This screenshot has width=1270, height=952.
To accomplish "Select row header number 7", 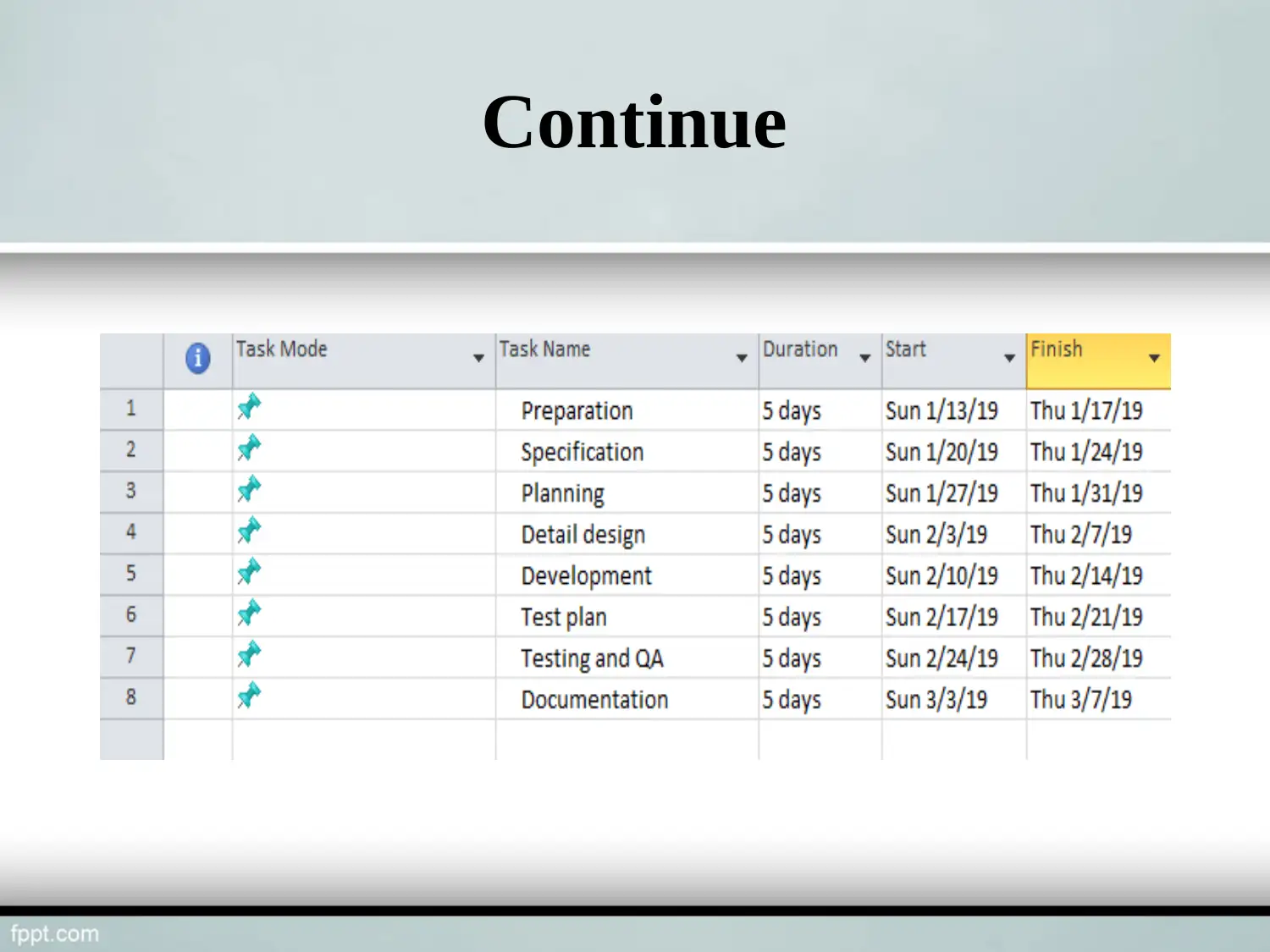I will (x=131, y=658).
